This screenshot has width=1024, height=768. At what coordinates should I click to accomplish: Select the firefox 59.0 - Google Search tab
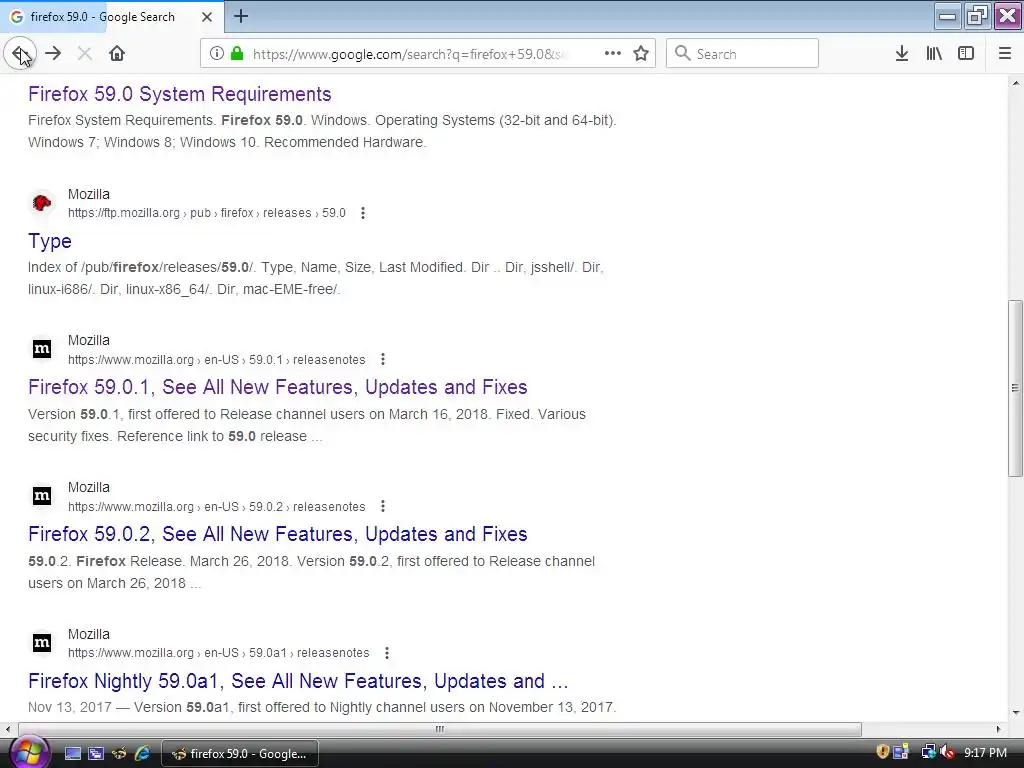(112, 17)
